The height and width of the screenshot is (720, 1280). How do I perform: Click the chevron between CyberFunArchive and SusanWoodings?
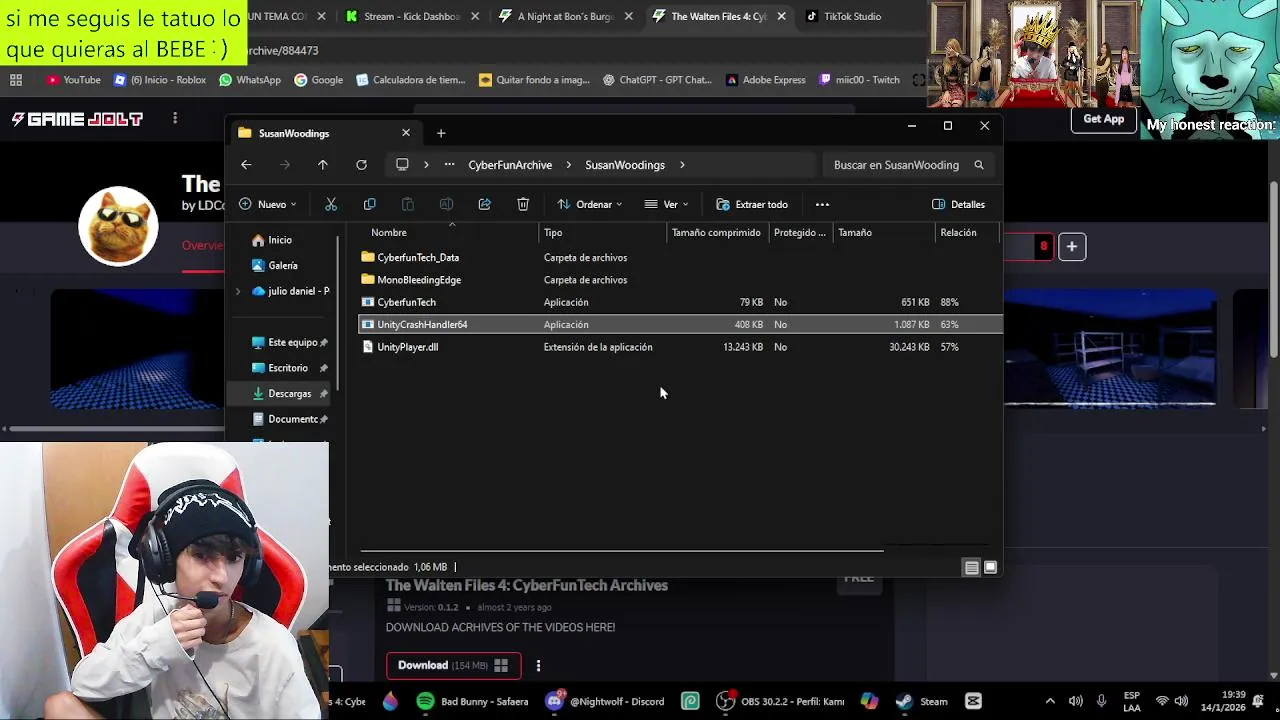click(568, 165)
